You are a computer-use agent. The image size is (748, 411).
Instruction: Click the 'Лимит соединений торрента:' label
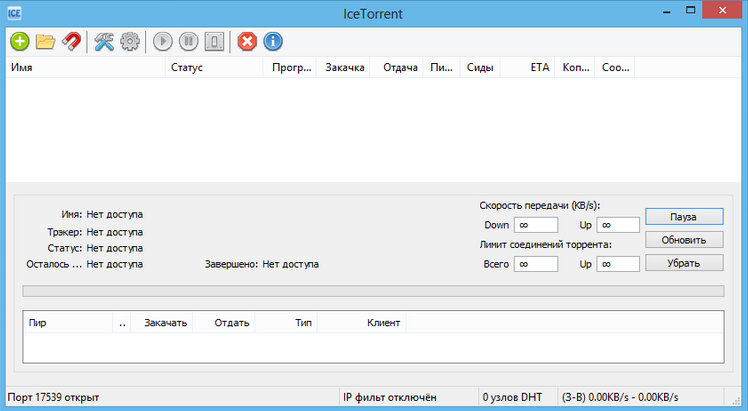pyautogui.click(x=545, y=245)
